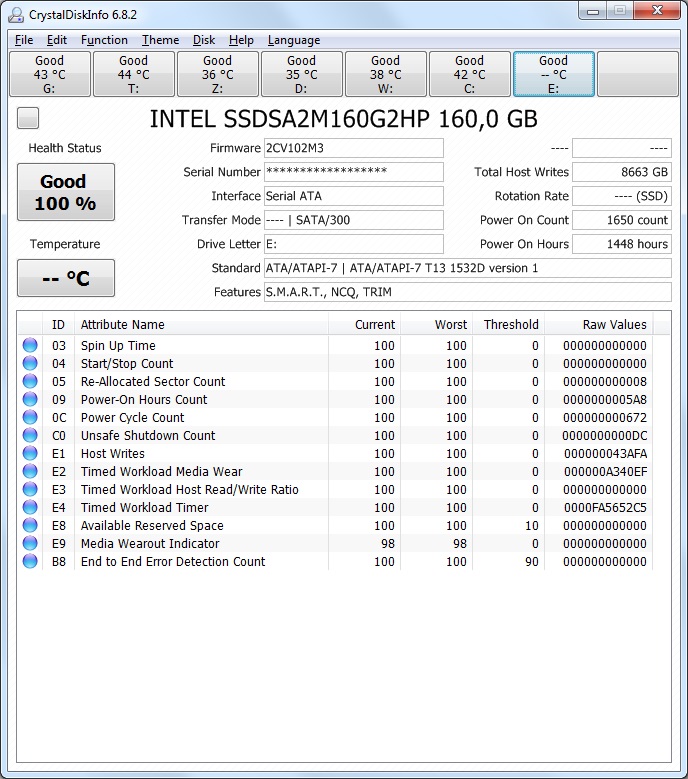Viewport: 688px width, 779px height.
Task: Click Power Cycle Count raw value 000000000672
Action: (x=605, y=417)
